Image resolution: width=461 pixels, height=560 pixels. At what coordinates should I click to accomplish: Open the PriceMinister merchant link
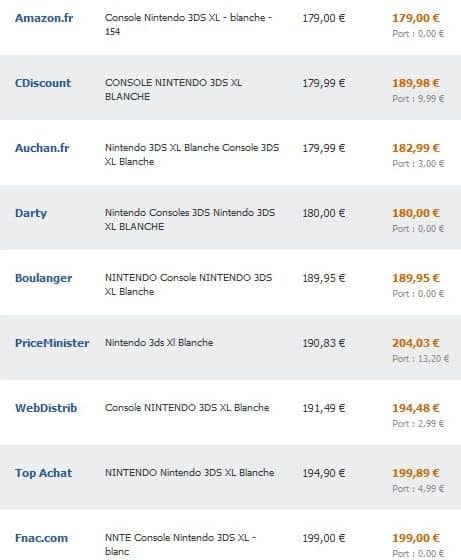[x=52, y=343]
